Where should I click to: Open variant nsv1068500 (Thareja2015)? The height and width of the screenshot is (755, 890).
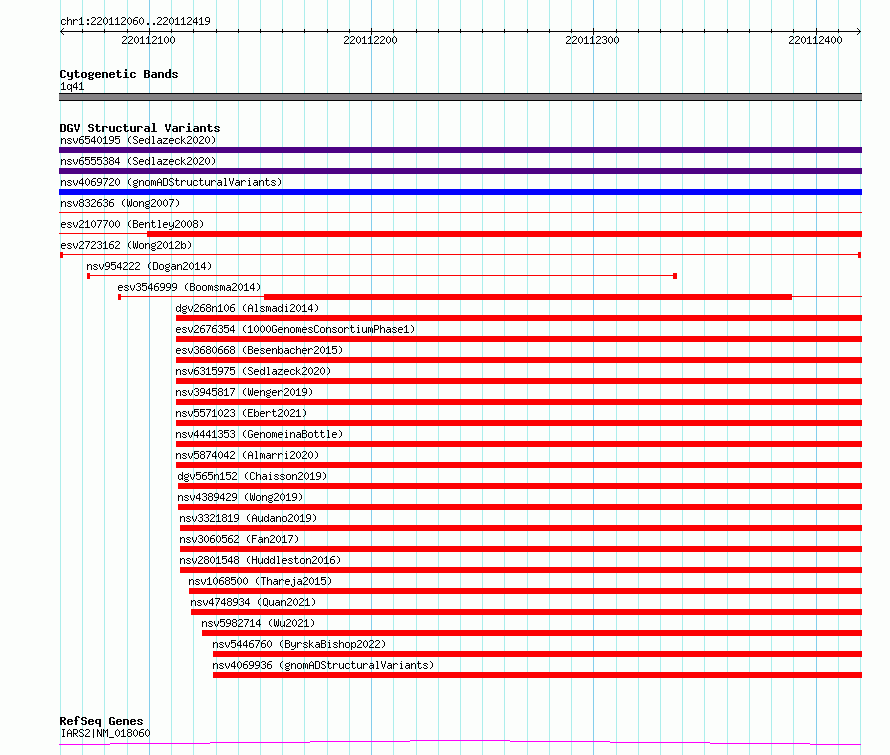[x=260, y=581]
